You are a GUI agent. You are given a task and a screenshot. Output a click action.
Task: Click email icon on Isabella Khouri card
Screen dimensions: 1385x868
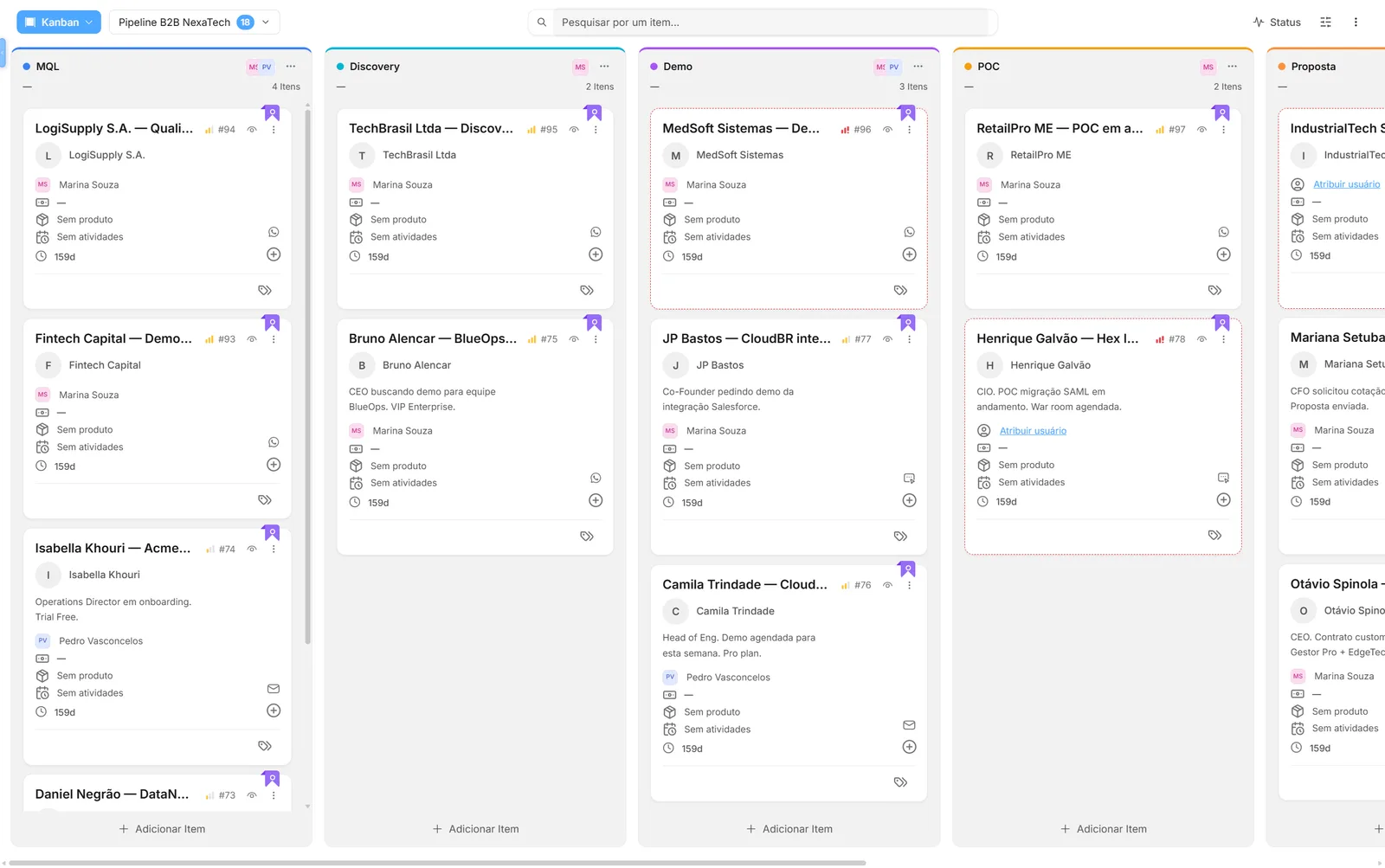(274, 689)
